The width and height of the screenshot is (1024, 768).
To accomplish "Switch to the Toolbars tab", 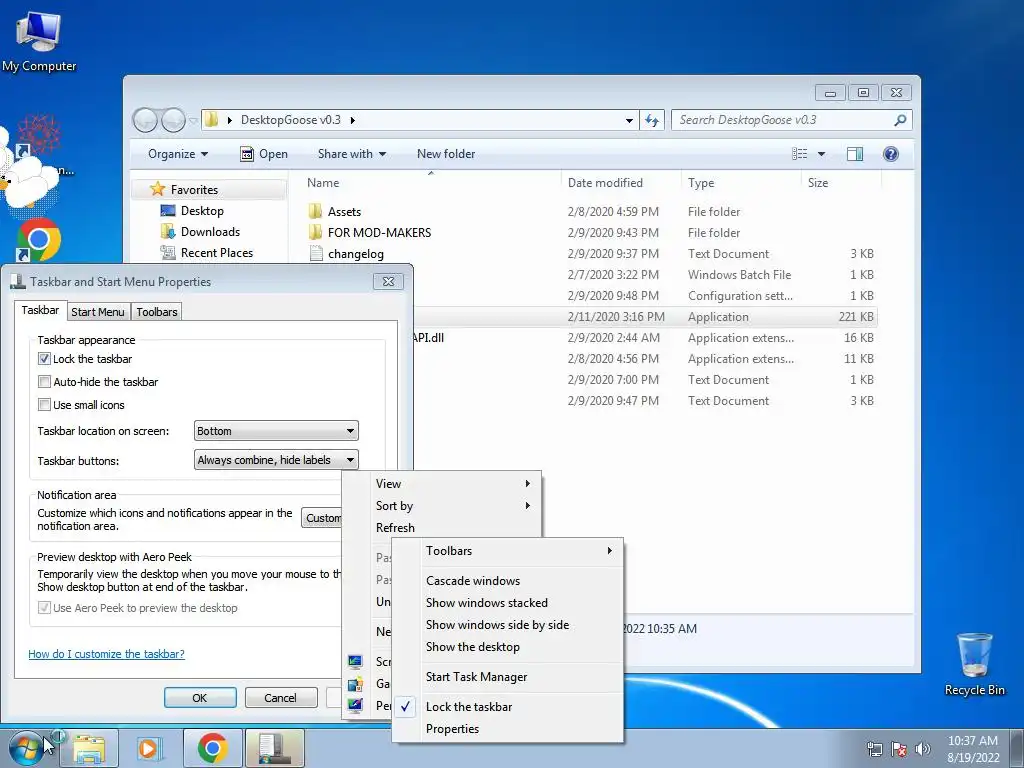I will (x=157, y=312).
